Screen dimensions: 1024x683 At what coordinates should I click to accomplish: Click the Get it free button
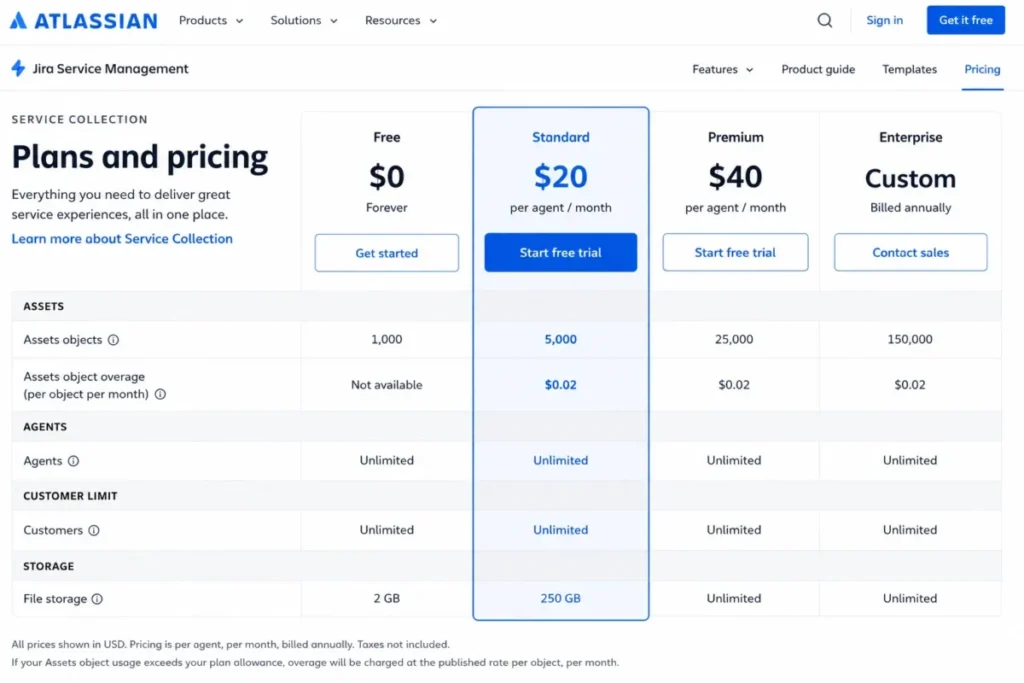(x=965, y=20)
